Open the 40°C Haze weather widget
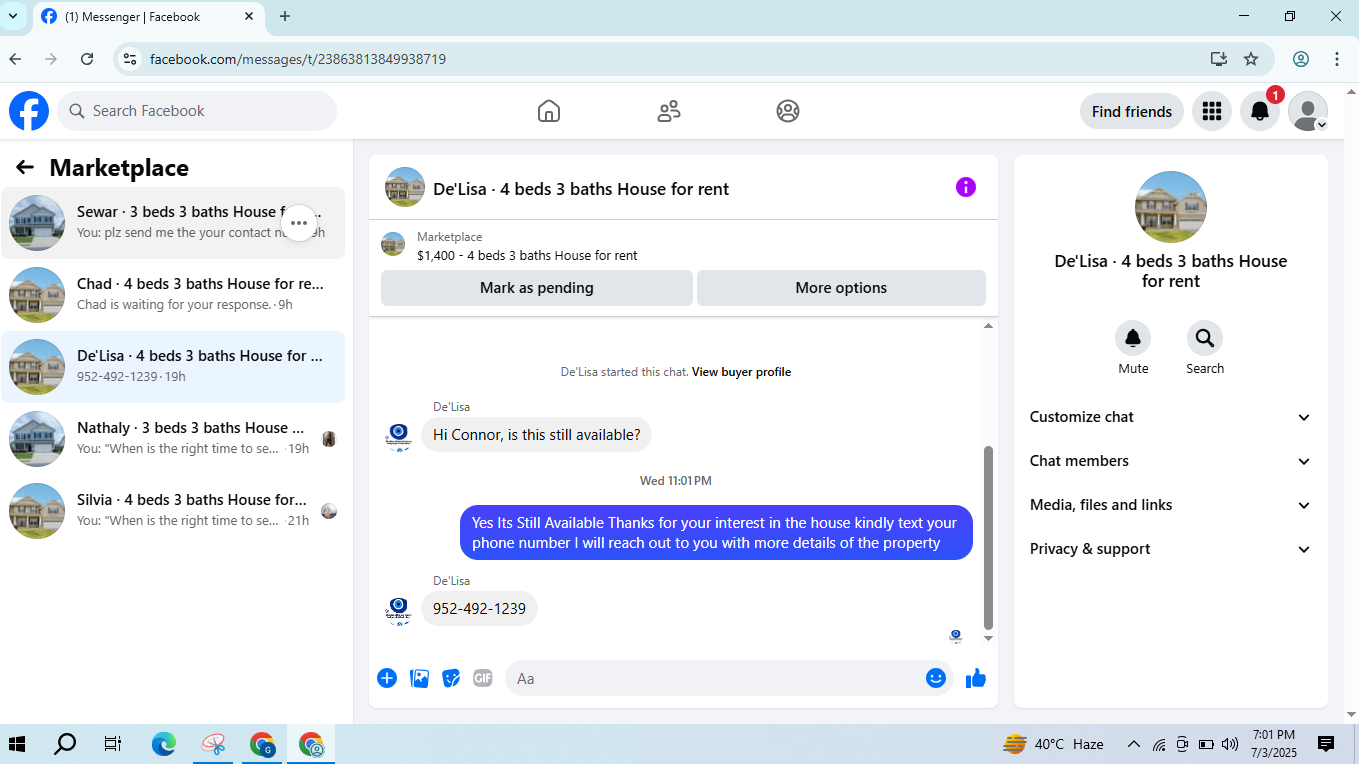The image size is (1359, 764). click(x=1054, y=744)
